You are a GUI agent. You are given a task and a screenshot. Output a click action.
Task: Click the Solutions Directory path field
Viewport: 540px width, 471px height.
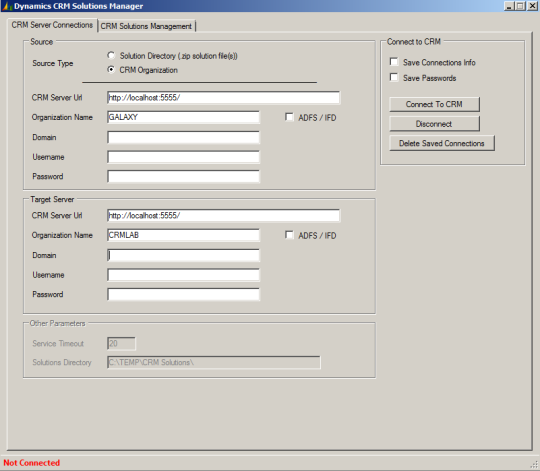[214, 363]
